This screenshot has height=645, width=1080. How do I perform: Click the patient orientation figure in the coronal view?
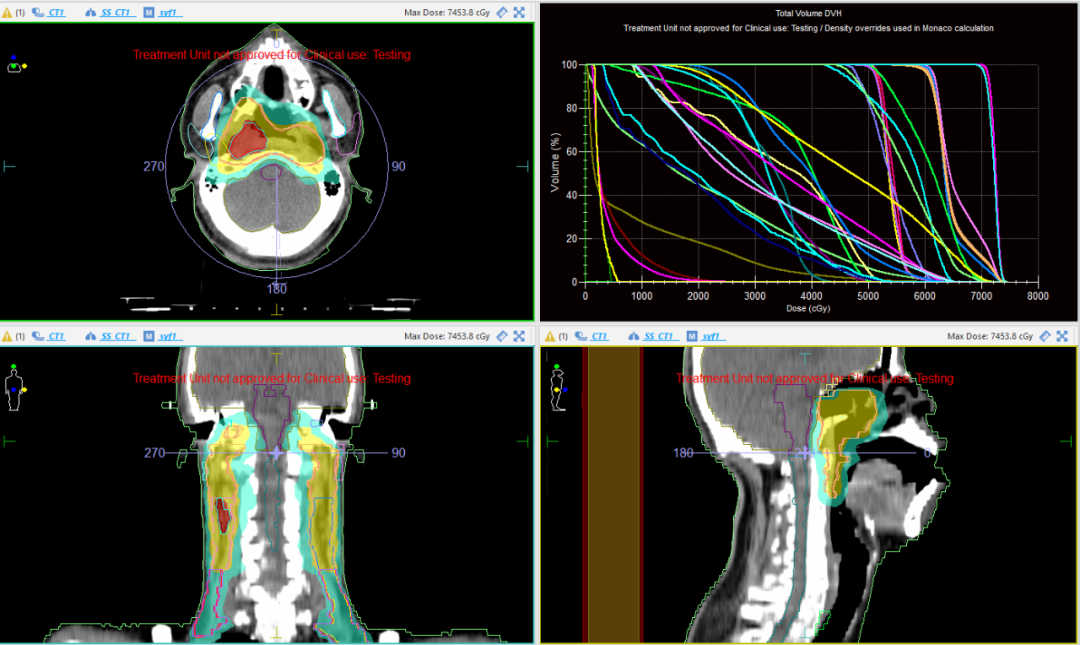click(14, 390)
